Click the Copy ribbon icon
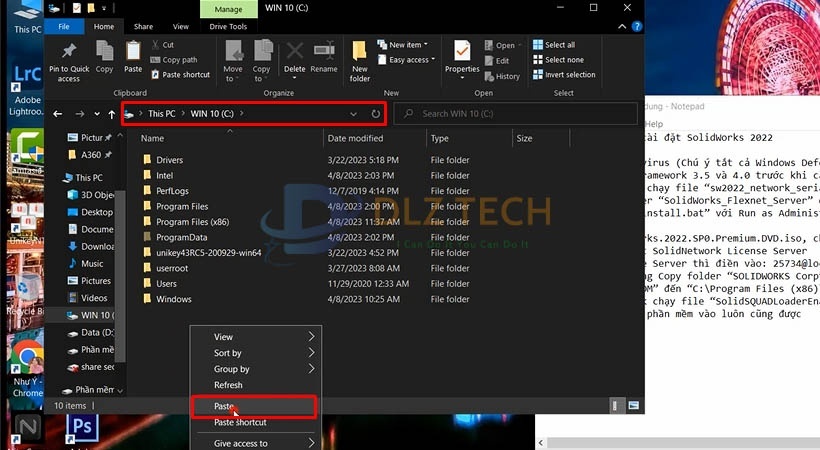The image size is (820, 450). coord(104,58)
